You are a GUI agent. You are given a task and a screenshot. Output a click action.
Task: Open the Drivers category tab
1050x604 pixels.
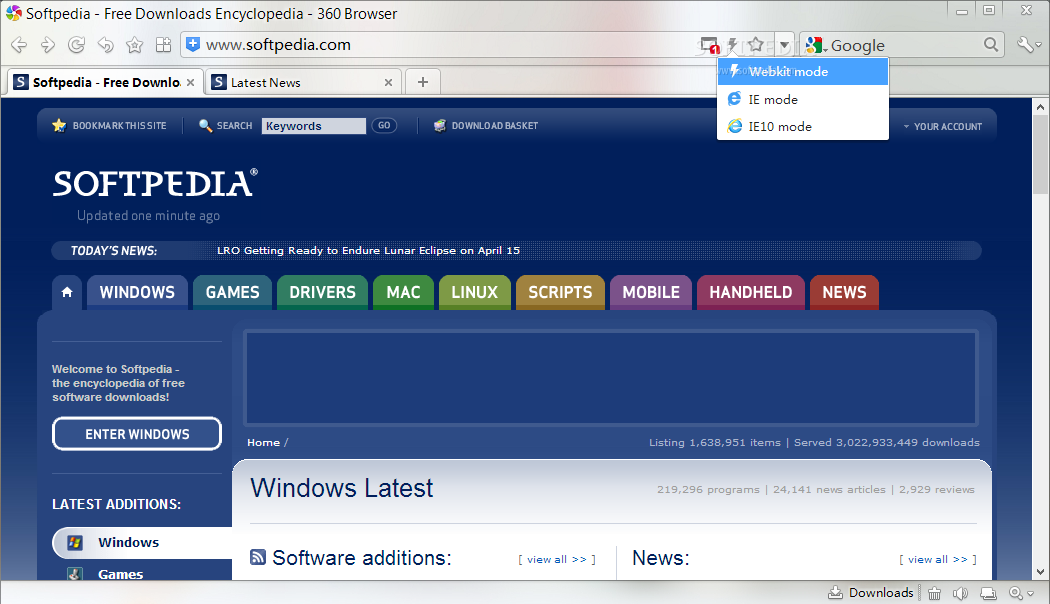322,293
